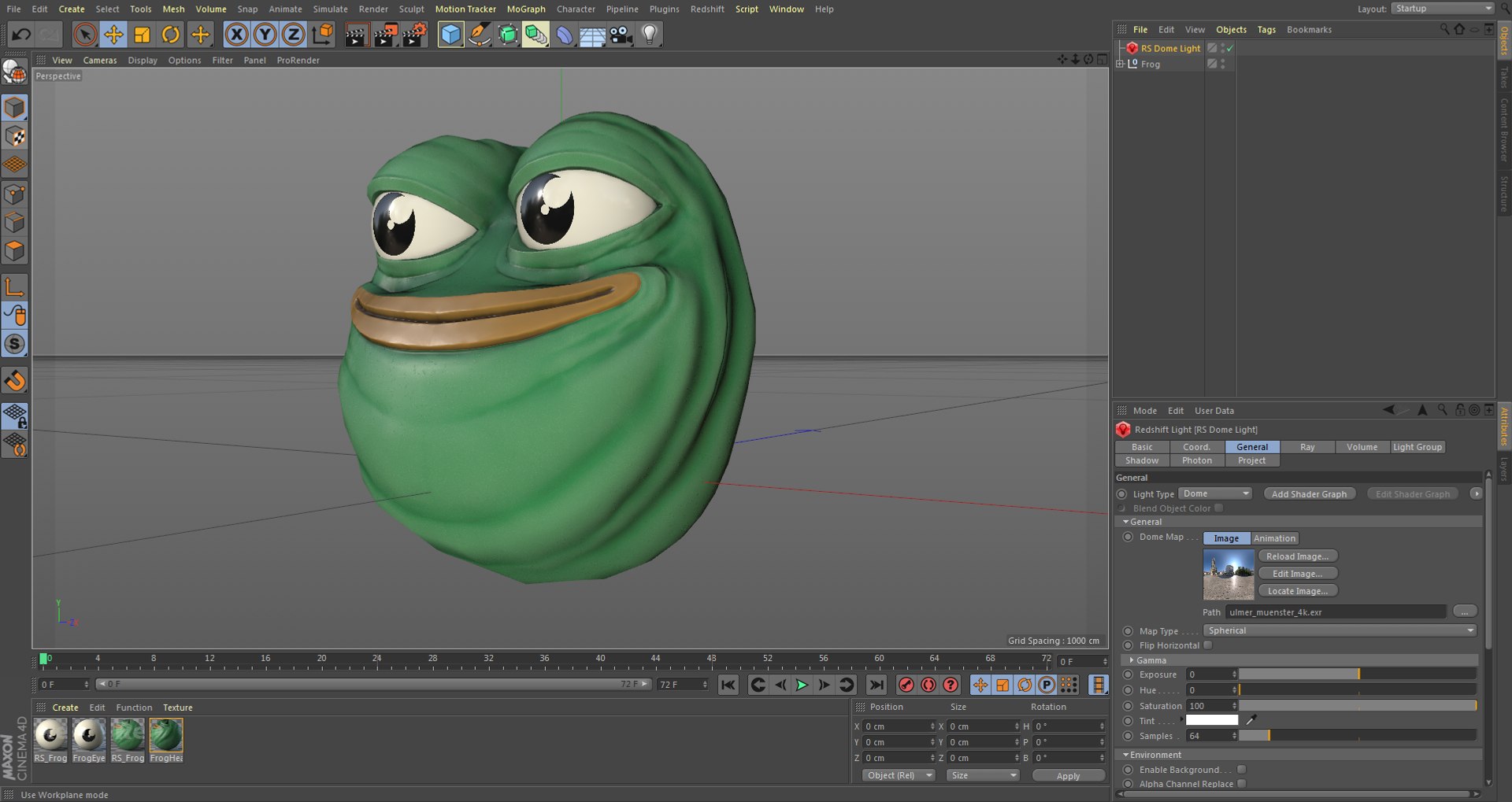Click the Apply button

coord(1069,775)
